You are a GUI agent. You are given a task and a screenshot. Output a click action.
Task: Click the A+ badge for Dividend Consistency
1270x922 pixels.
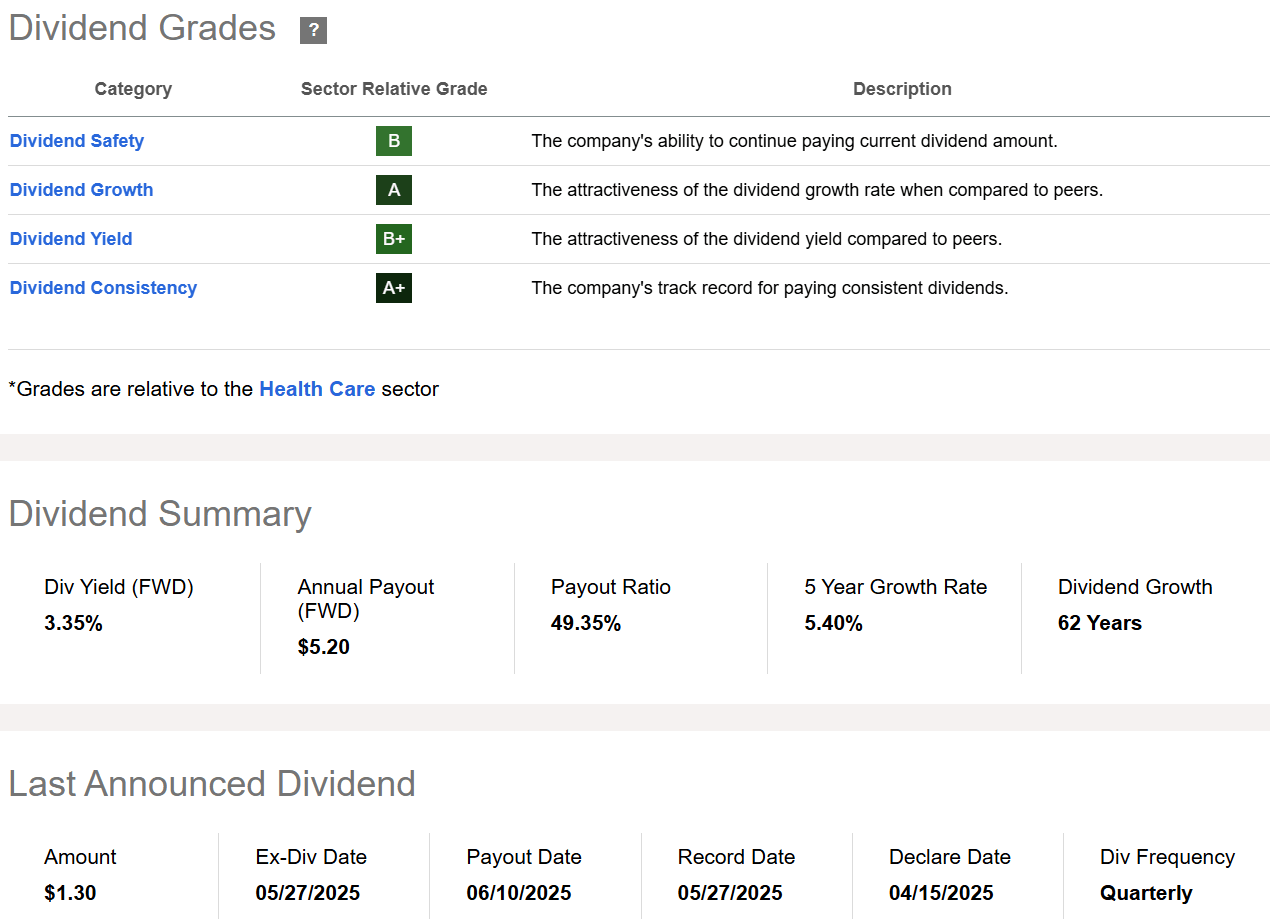[x=393, y=288]
